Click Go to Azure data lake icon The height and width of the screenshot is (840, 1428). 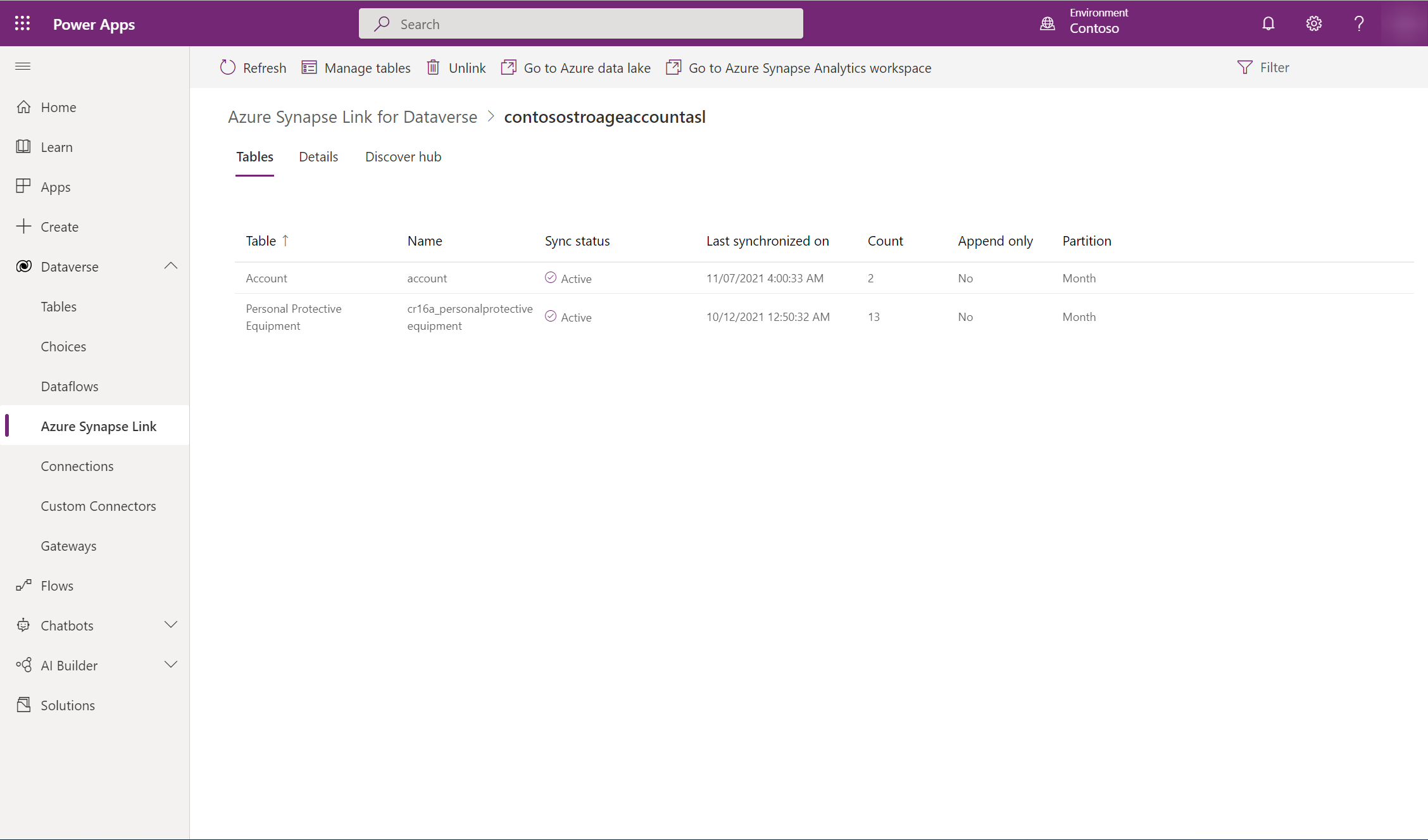(x=508, y=67)
